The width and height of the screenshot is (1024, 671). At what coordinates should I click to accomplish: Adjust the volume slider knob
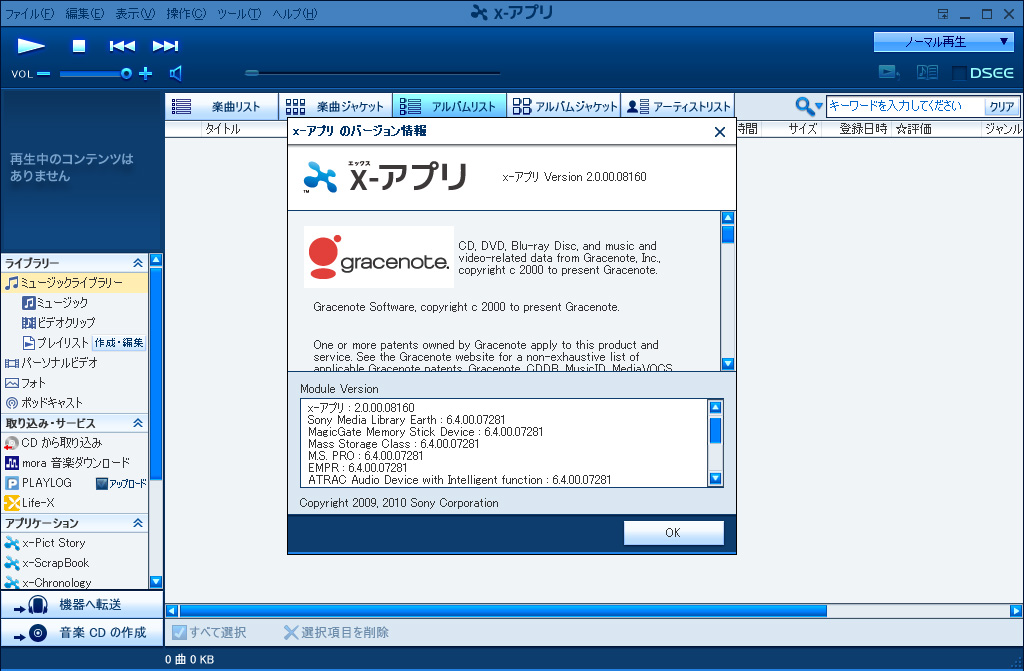click(126, 74)
